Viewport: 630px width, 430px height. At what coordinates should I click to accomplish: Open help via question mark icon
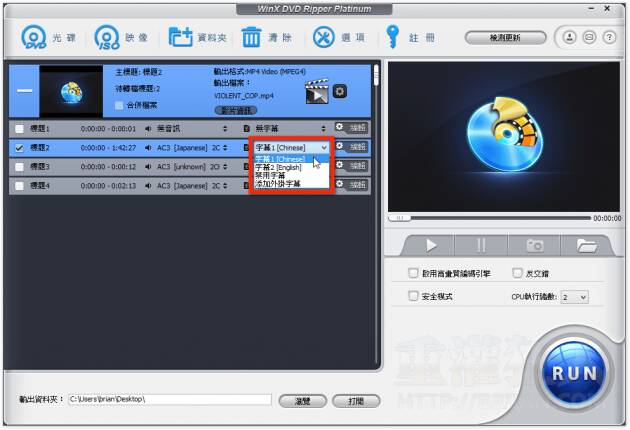(x=609, y=37)
